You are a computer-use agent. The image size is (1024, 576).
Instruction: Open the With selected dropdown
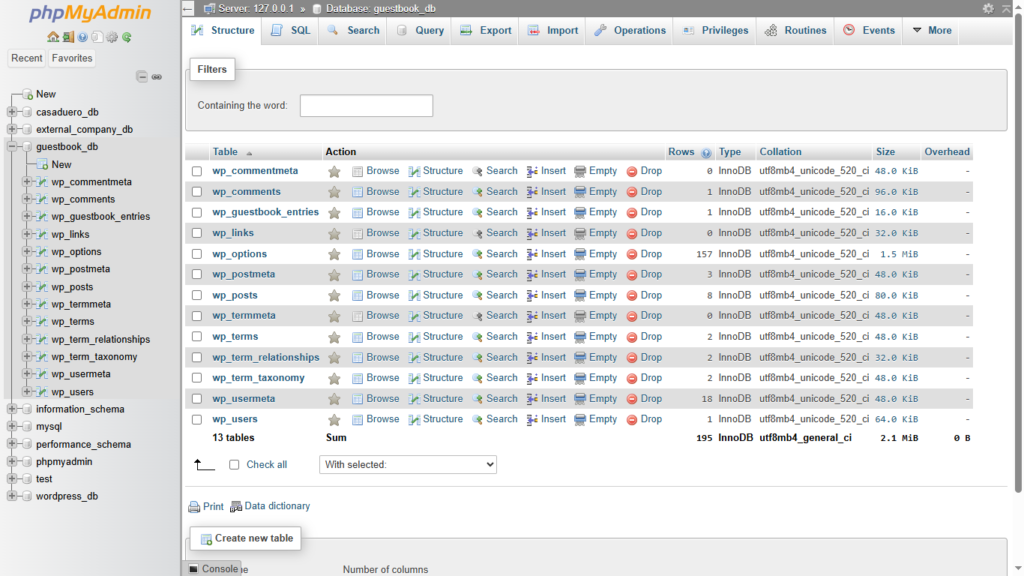click(x=408, y=465)
